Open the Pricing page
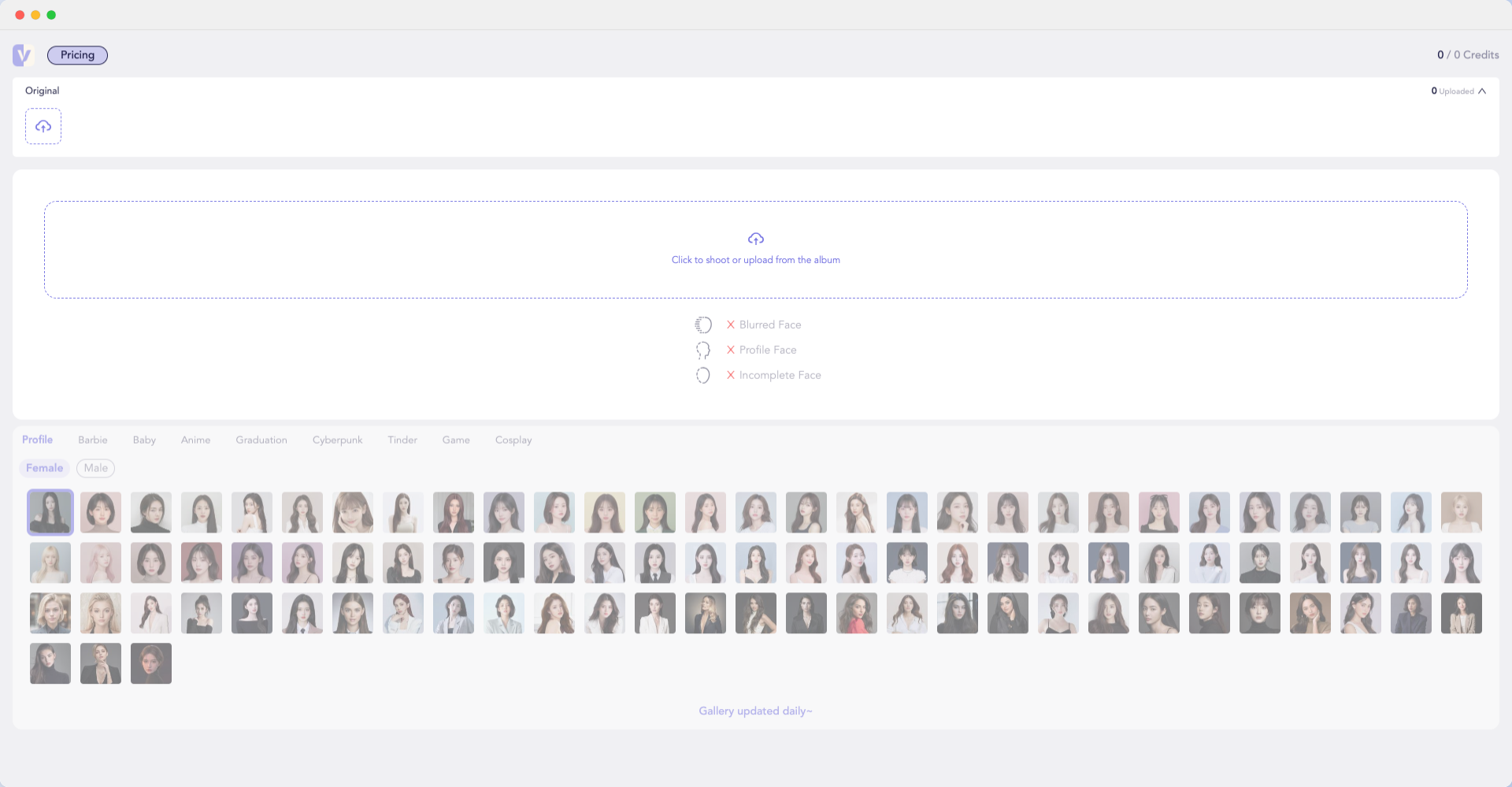The height and width of the screenshot is (787, 1512). pyautogui.click(x=77, y=55)
